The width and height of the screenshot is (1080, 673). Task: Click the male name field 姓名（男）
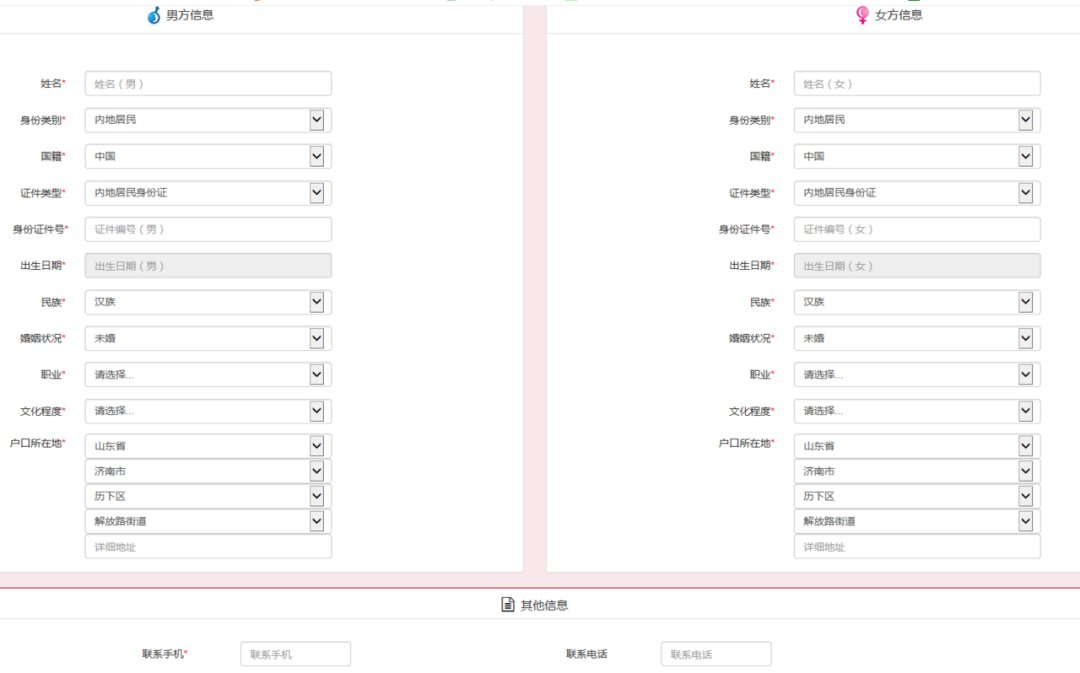207,84
